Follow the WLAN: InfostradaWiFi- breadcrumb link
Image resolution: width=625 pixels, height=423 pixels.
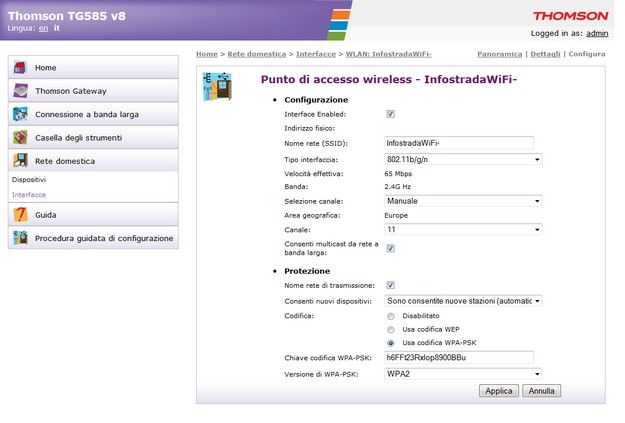coord(389,54)
